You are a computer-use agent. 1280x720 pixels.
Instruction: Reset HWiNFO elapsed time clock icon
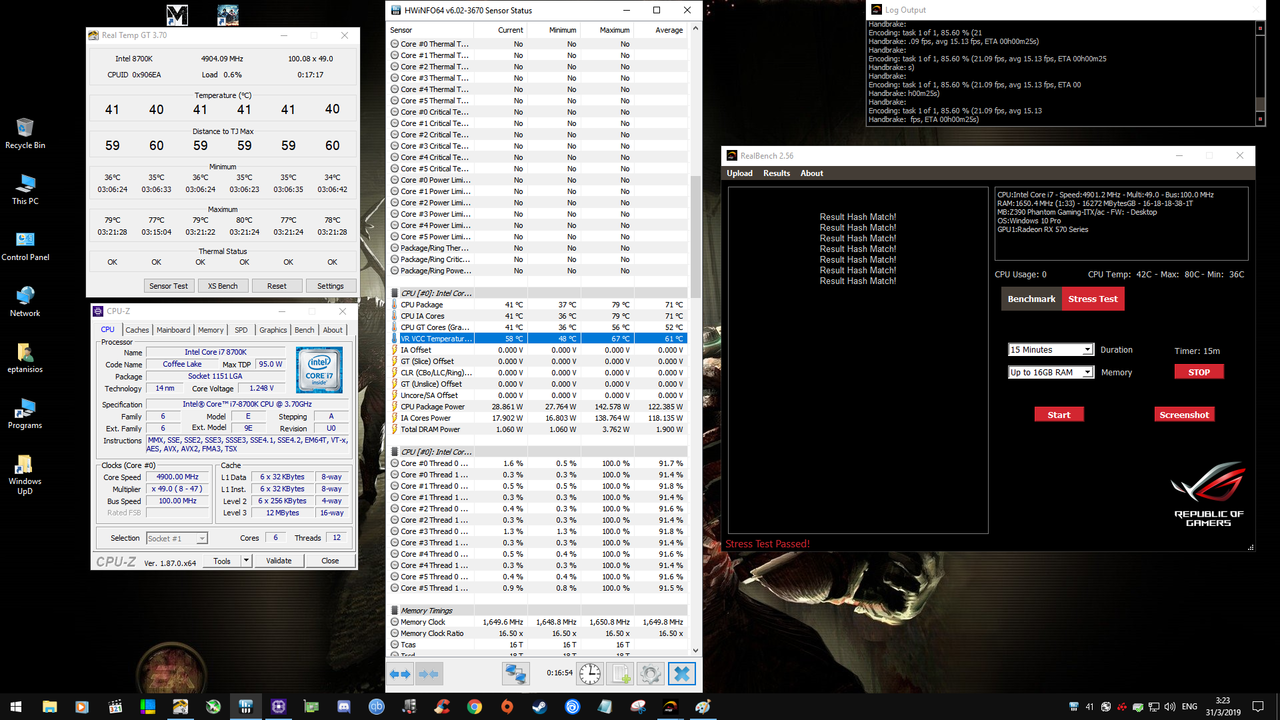pos(590,674)
